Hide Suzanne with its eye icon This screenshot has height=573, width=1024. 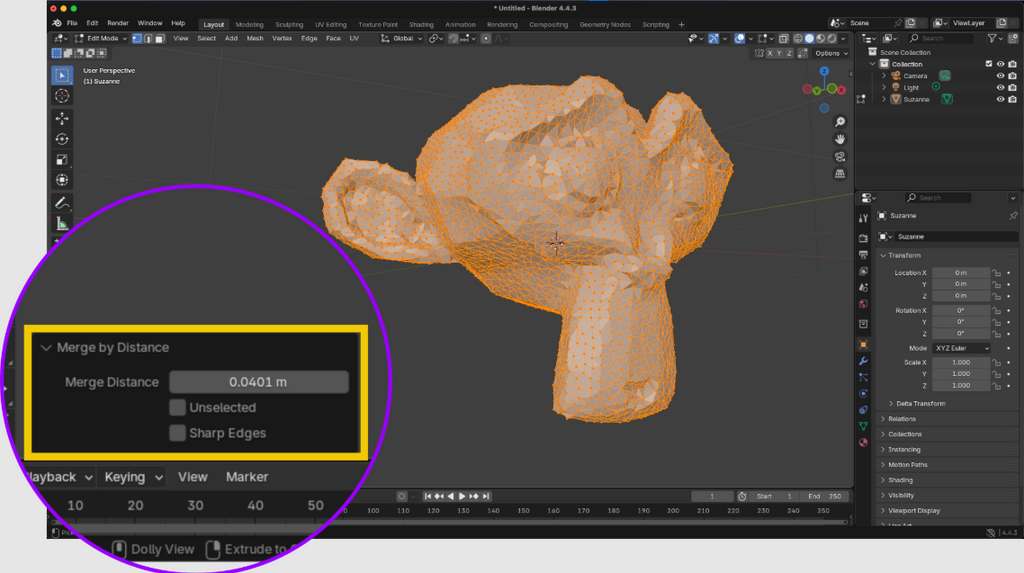pyautogui.click(x=1000, y=99)
